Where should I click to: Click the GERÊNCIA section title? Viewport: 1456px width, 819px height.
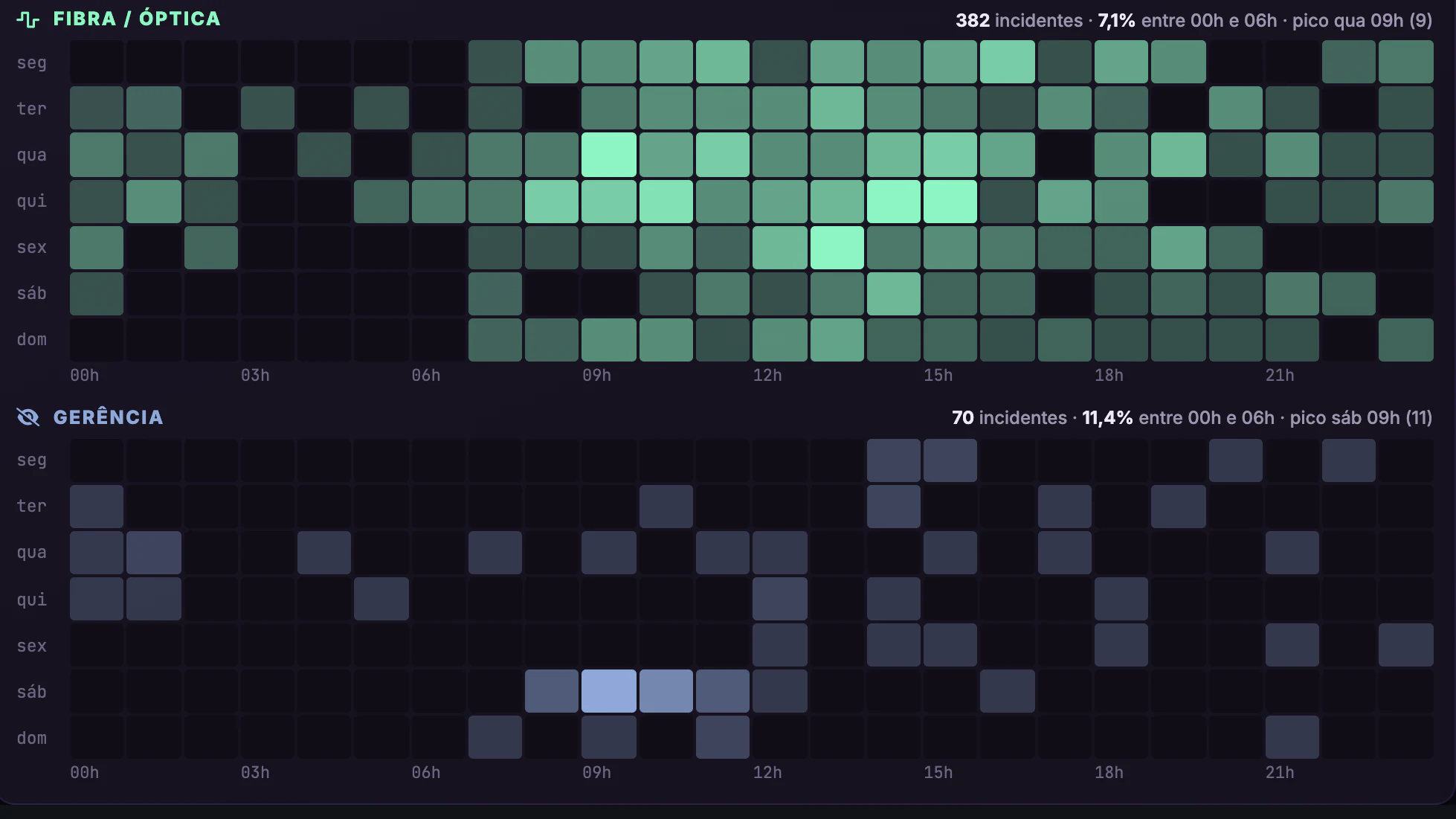pos(109,417)
